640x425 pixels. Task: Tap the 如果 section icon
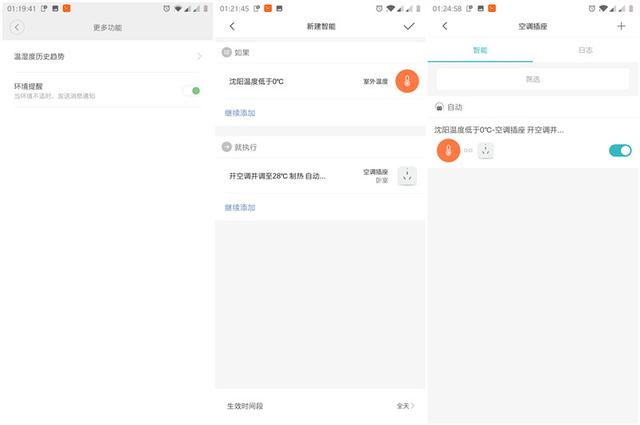(x=227, y=52)
